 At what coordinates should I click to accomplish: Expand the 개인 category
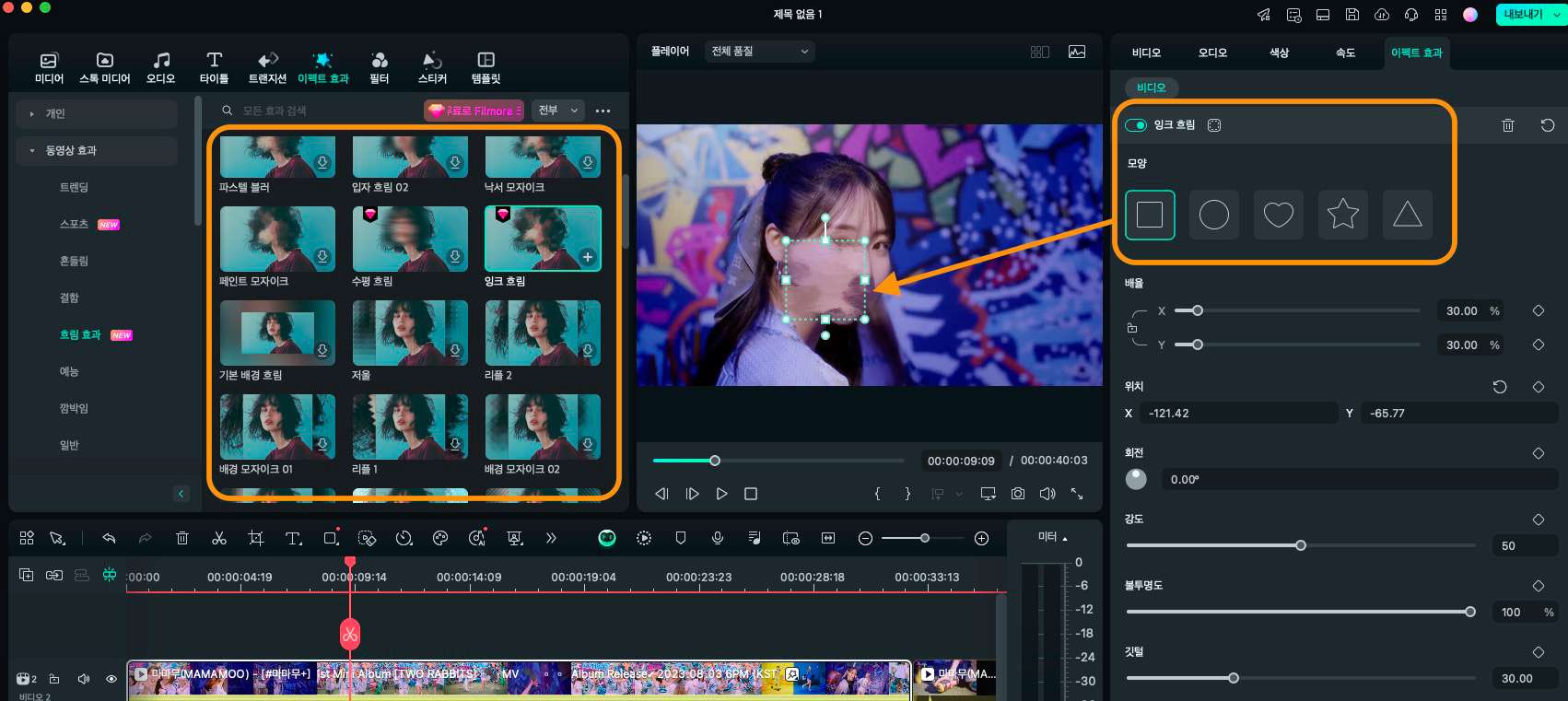(97, 113)
